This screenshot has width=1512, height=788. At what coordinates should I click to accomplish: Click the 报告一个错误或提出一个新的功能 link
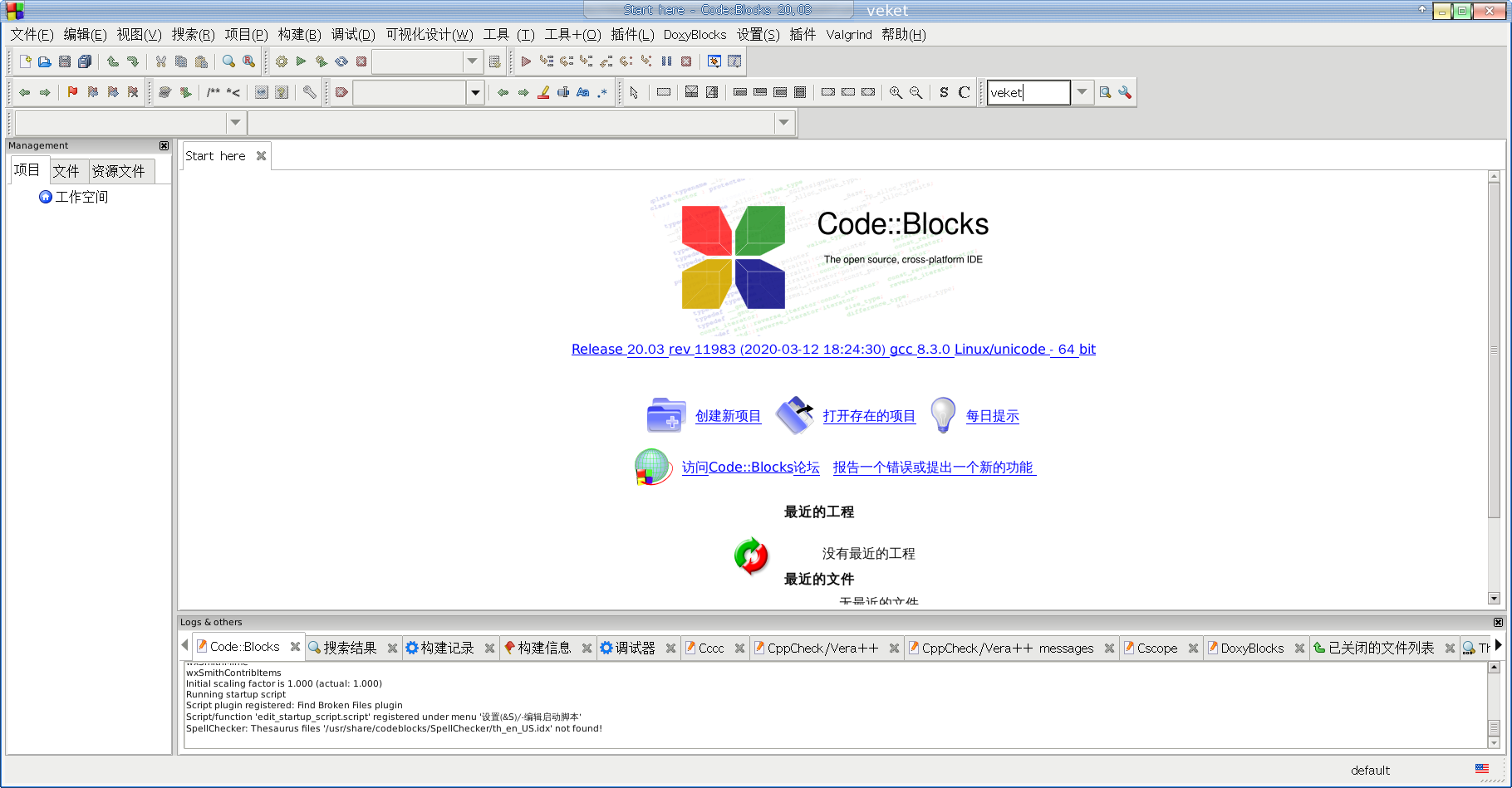pos(935,467)
